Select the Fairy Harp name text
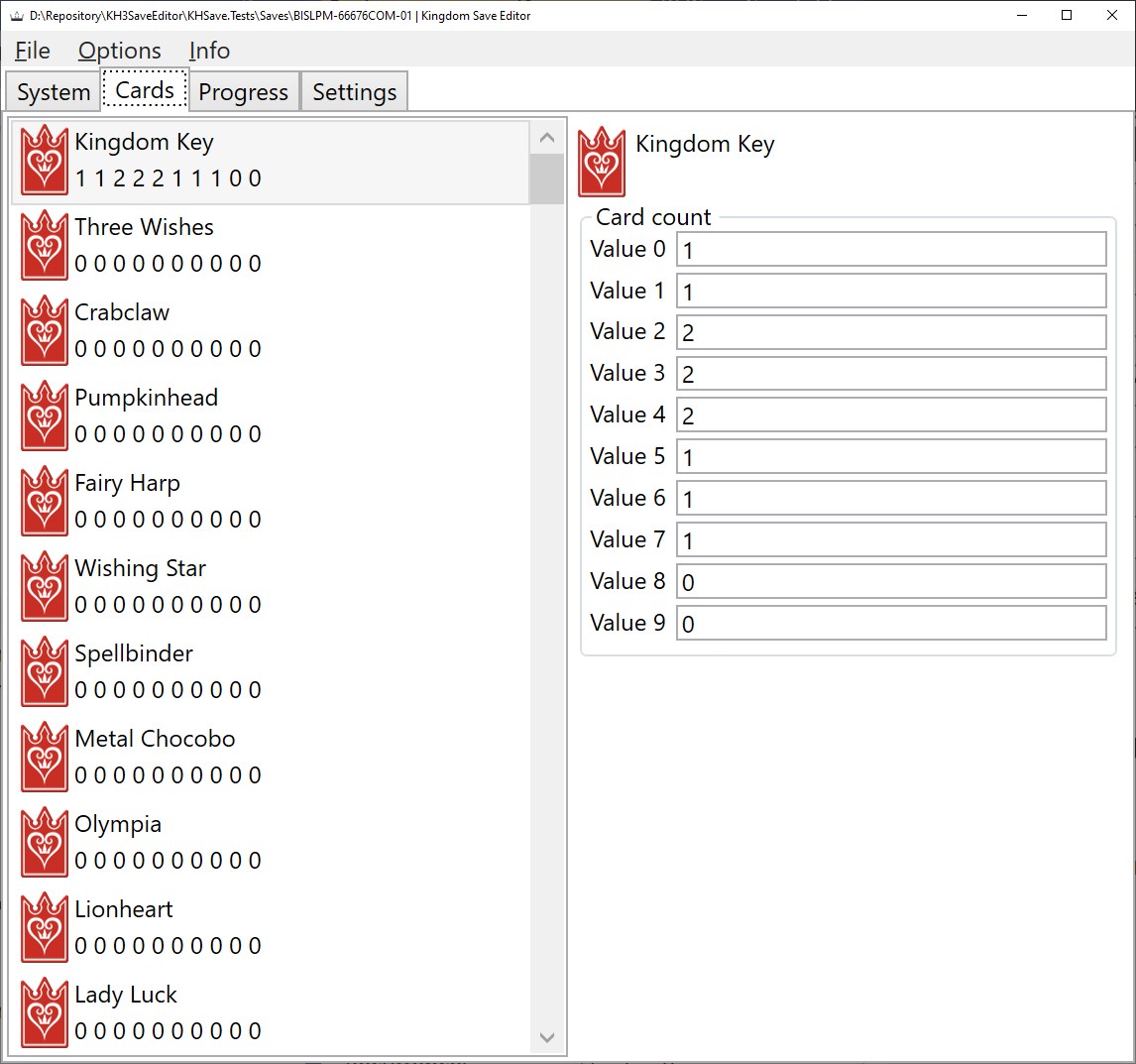This screenshot has height=1064, width=1136. click(x=128, y=484)
